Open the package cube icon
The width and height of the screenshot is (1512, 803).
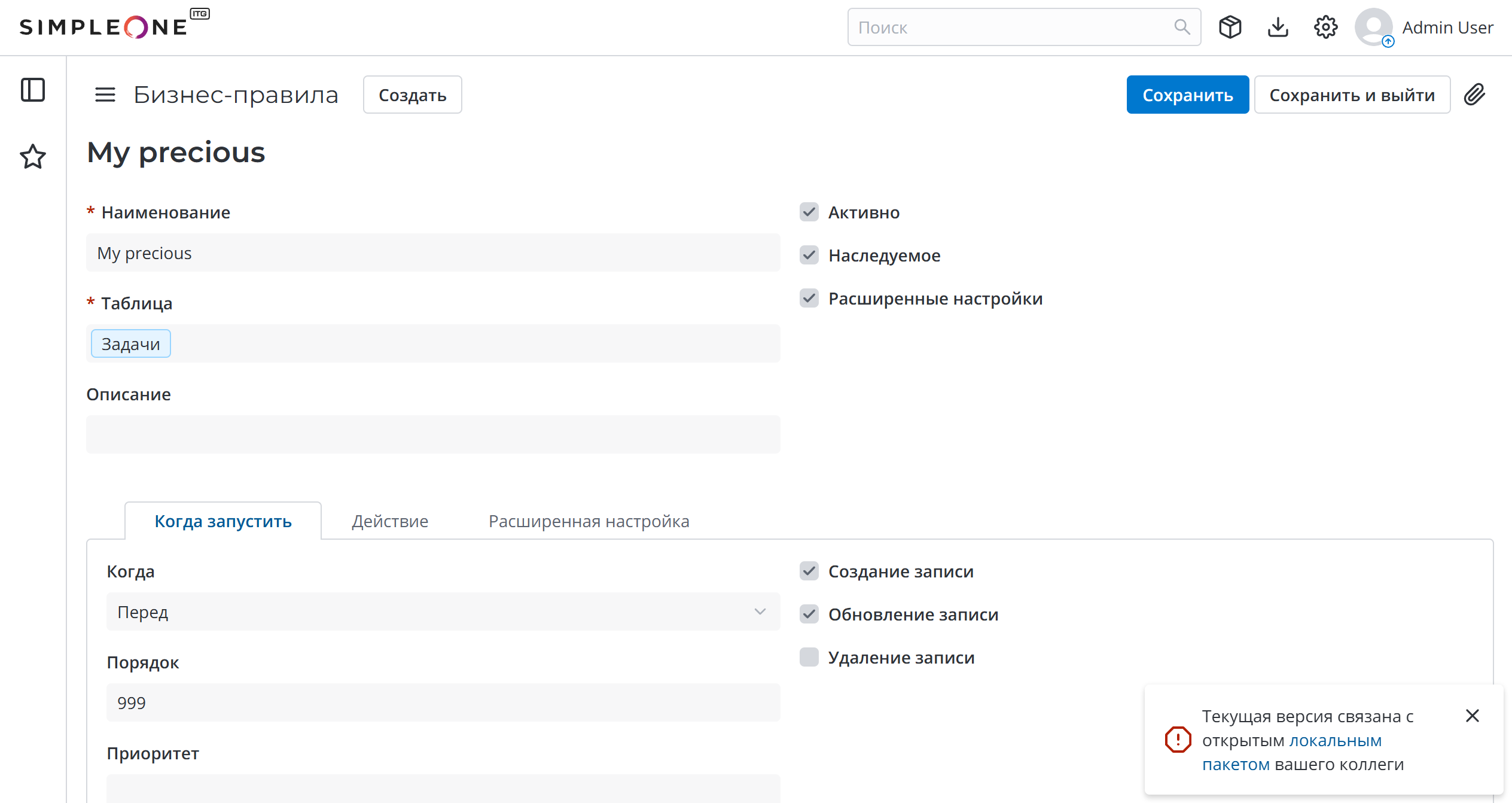pos(1230,27)
